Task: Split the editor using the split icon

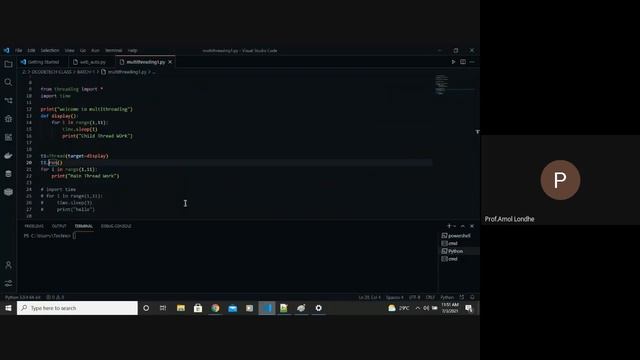Action: click(463, 62)
